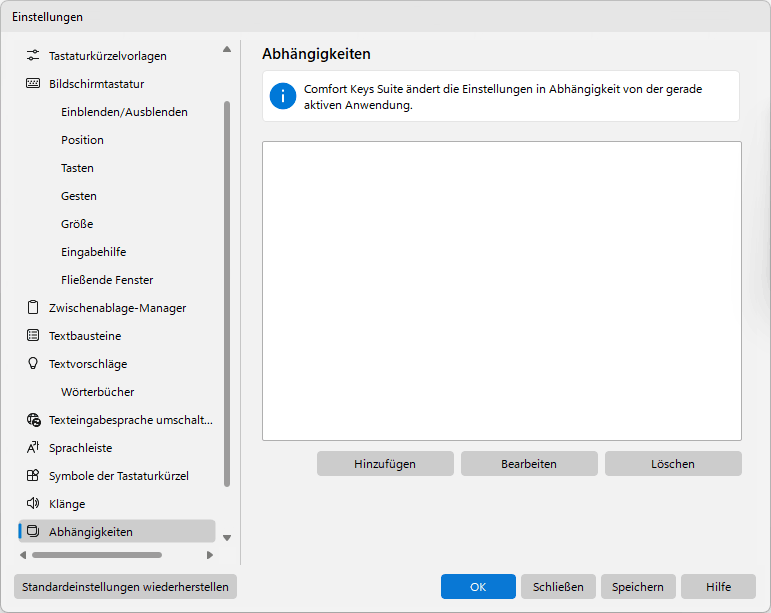Click the Klänge speaker icon
Screen dimensions: 771x613
(33, 504)
